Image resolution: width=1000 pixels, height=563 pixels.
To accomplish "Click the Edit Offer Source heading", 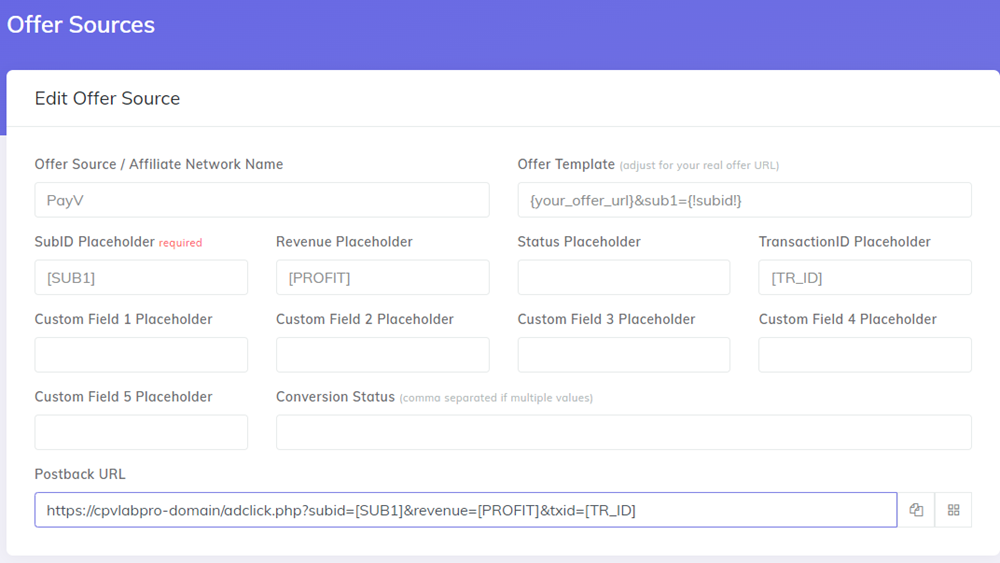I will tap(107, 98).
